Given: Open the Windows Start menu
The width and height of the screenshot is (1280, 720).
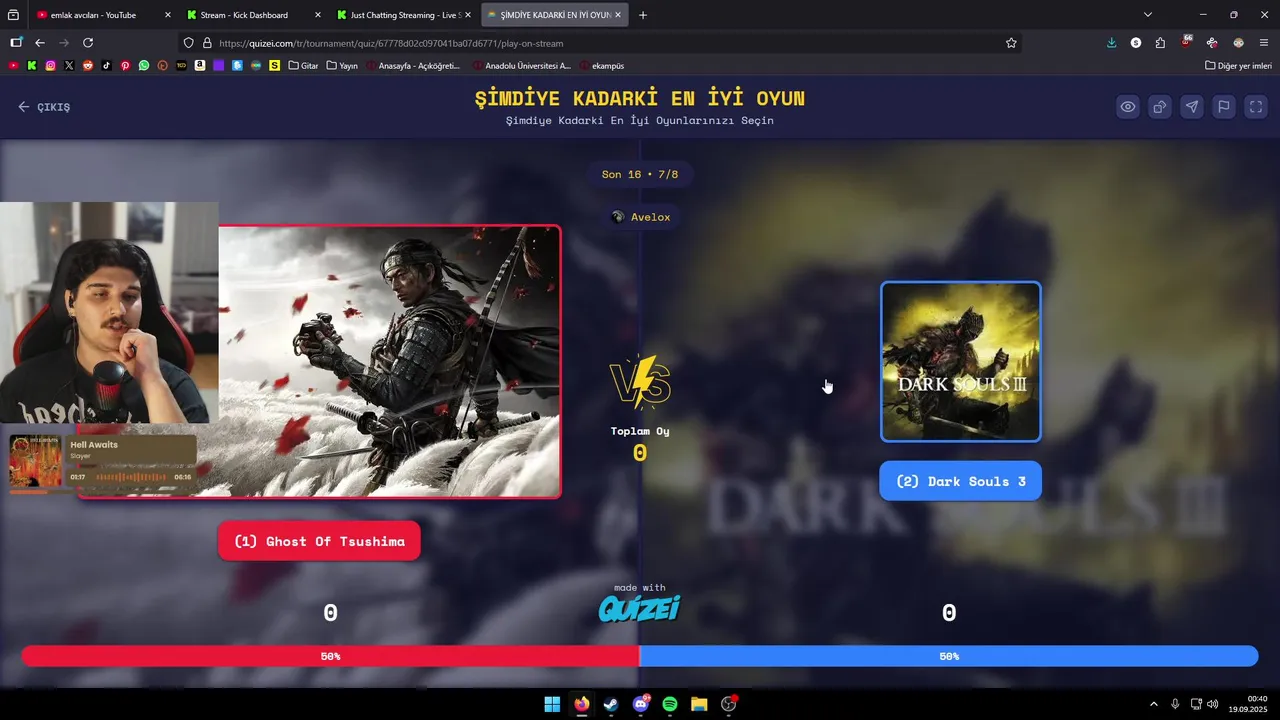Looking at the screenshot, I should (x=552, y=704).
